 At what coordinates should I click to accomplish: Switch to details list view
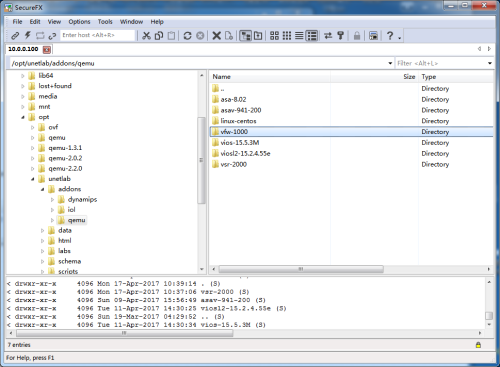(x=312, y=35)
